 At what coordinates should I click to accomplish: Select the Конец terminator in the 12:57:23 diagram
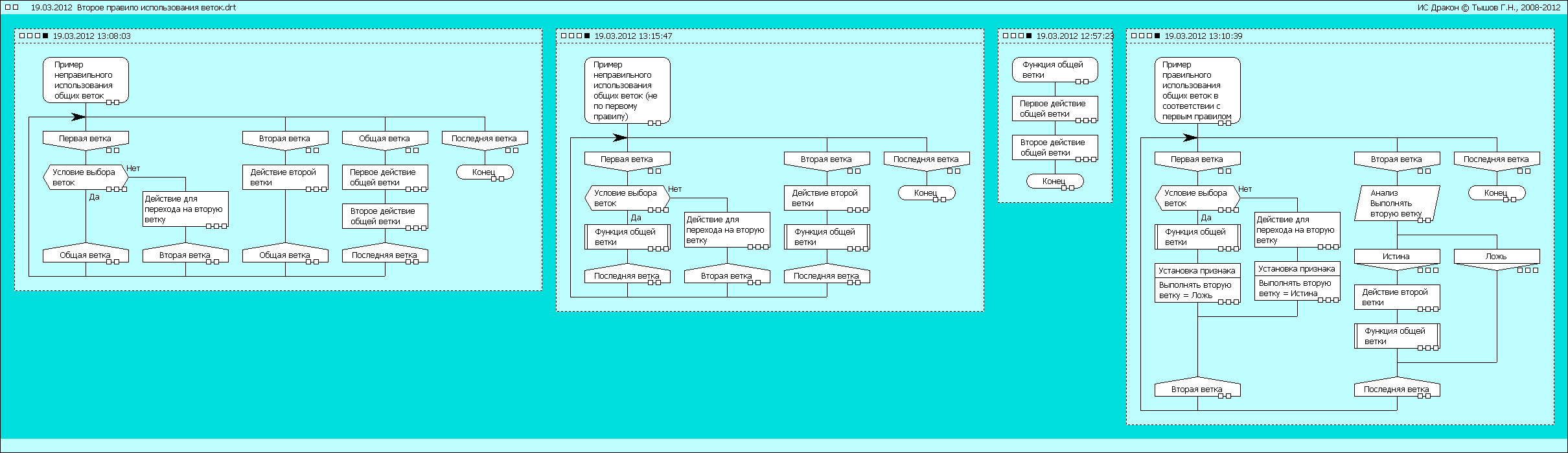click(1054, 181)
